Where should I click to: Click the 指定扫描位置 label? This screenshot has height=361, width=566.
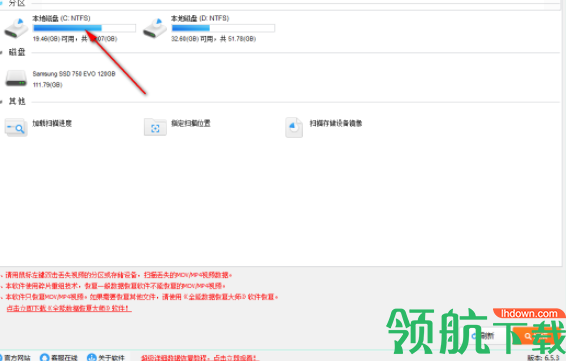191,123
